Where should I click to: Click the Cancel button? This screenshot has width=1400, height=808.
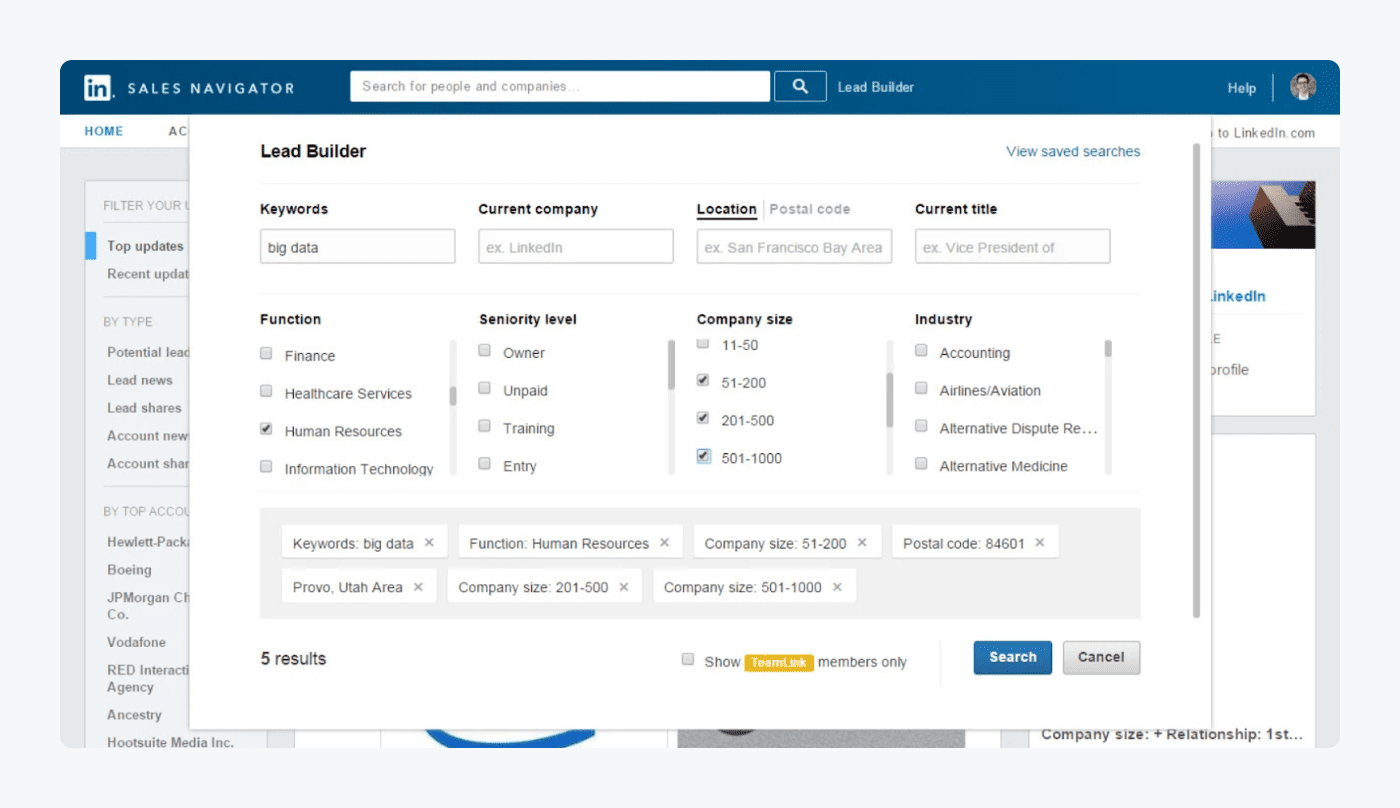1101,657
